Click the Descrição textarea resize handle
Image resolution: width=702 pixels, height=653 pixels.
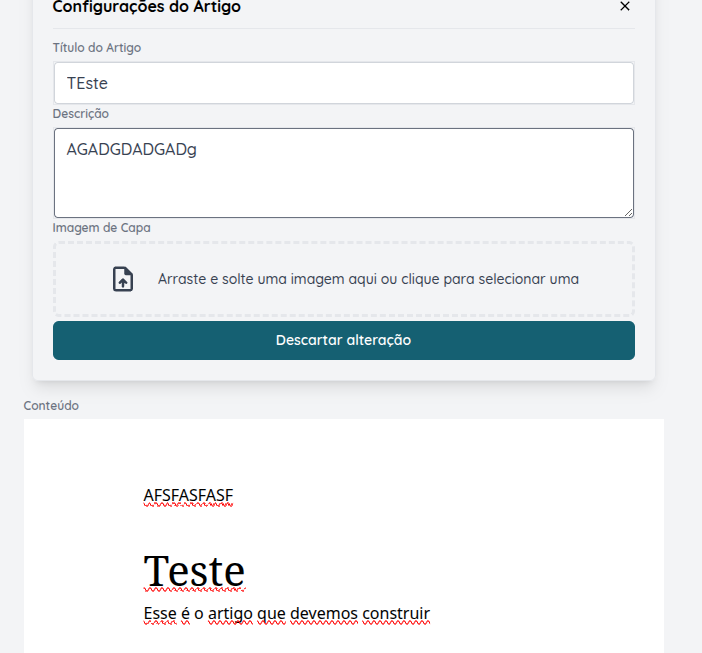628,212
